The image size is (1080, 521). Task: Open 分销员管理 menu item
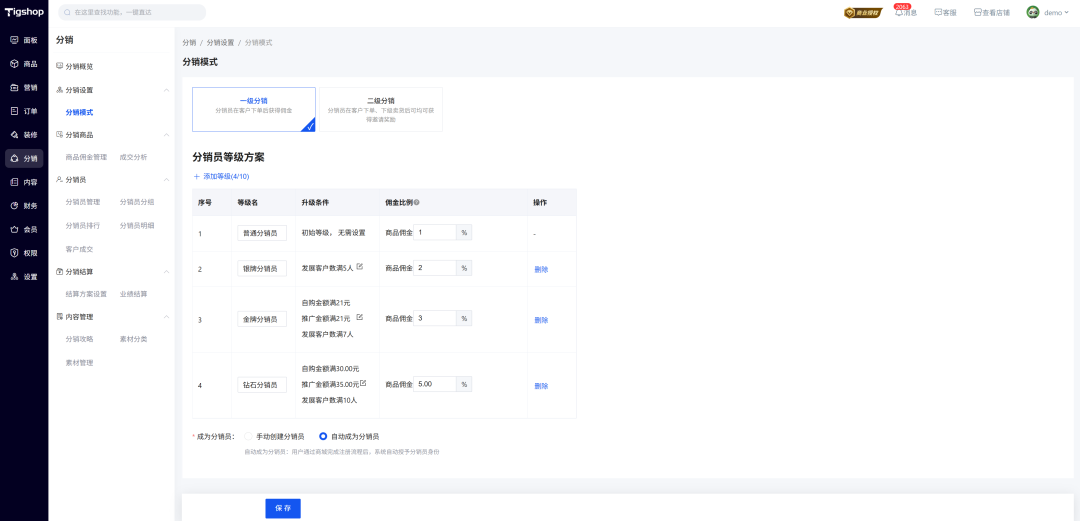pyautogui.click(x=83, y=202)
